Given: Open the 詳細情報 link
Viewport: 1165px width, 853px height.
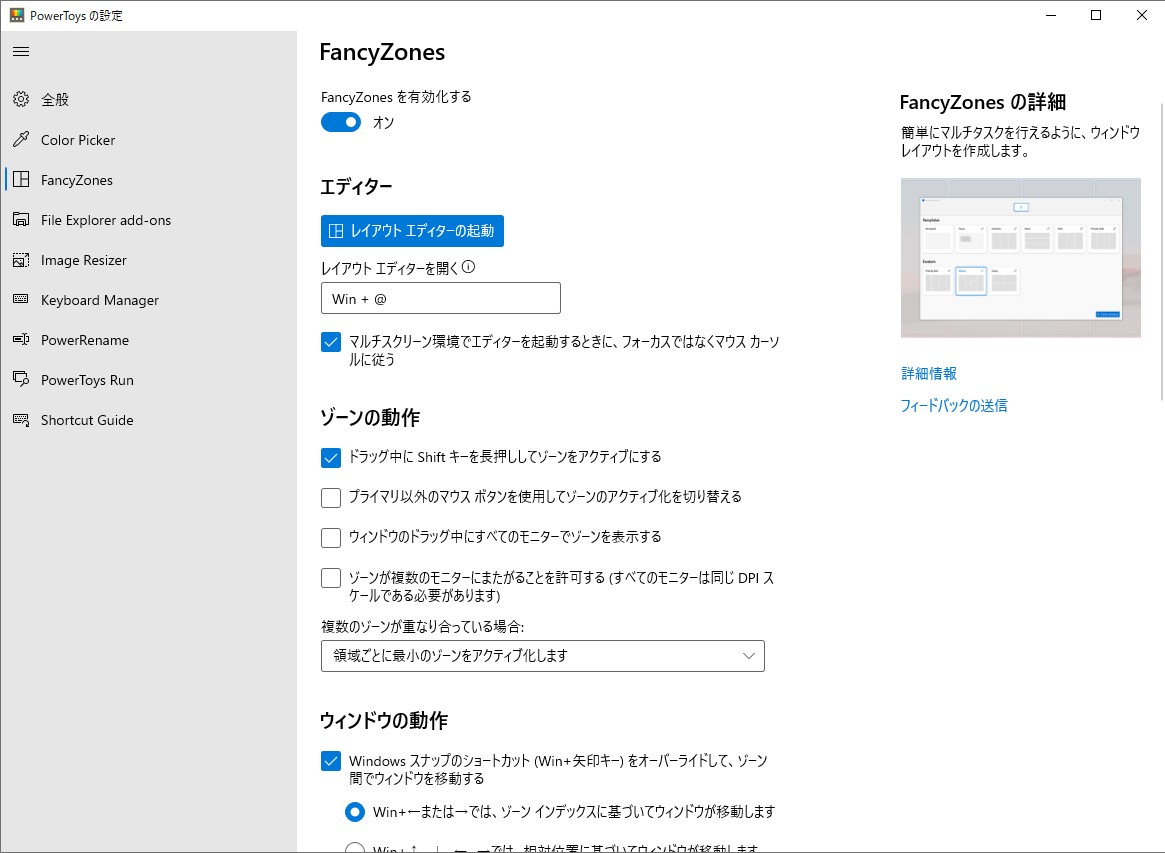Looking at the screenshot, I should pos(926,373).
